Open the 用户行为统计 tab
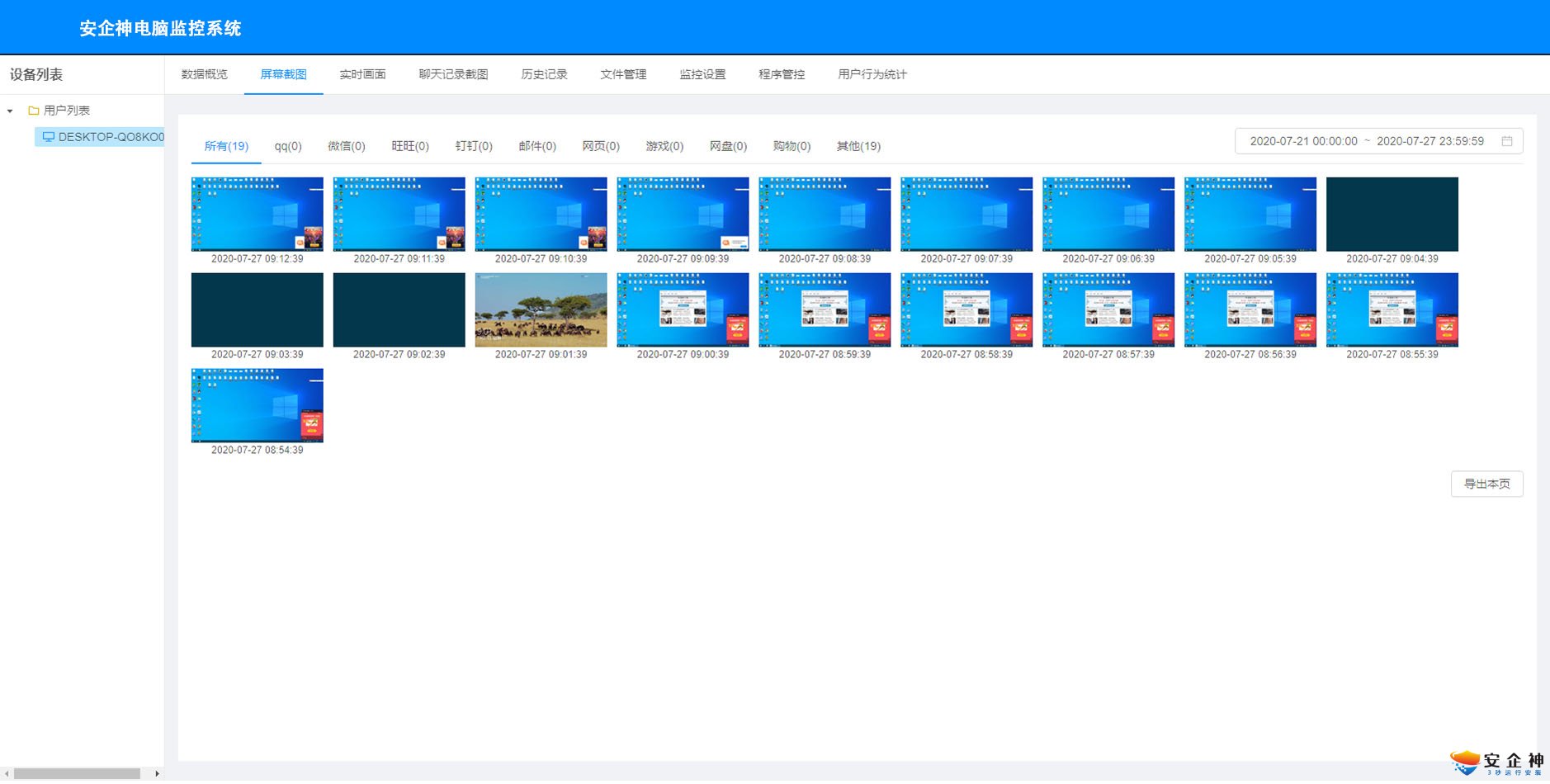Image resolution: width=1550 pixels, height=784 pixels. click(872, 74)
